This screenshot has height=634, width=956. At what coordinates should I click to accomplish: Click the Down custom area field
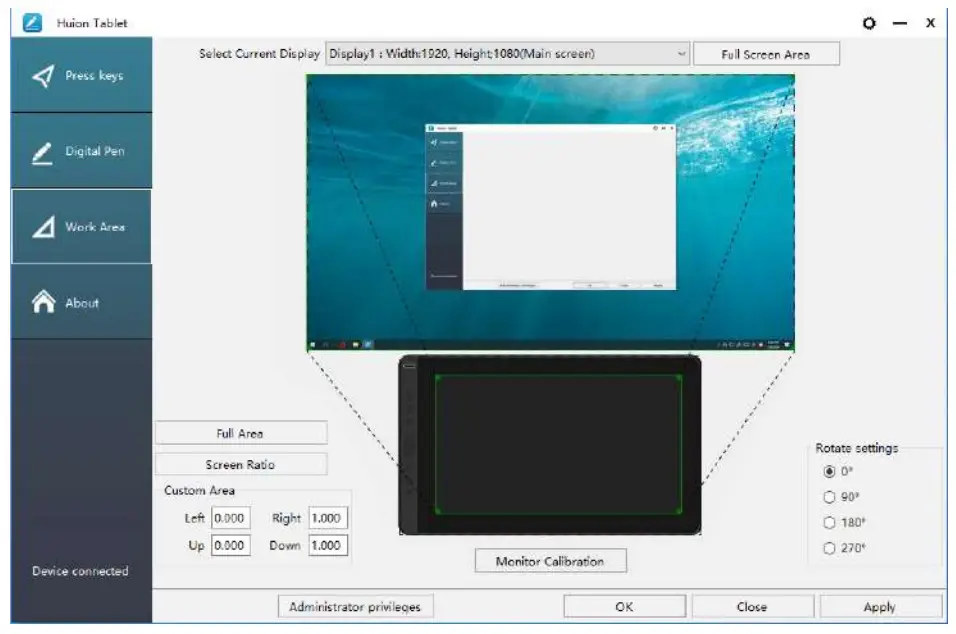coord(331,546)
